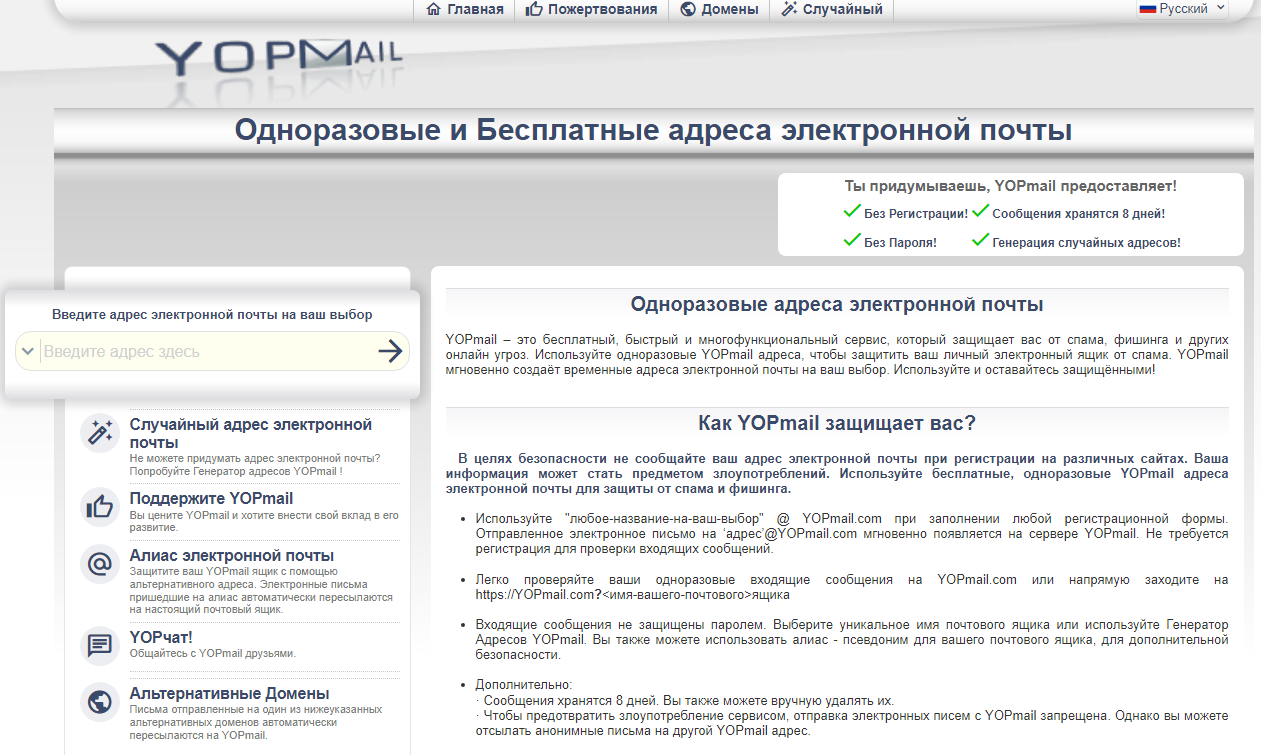Click the green checkmark beside Без Пароля!
This screenshot has width=1261, height=755.
(852, 240)
